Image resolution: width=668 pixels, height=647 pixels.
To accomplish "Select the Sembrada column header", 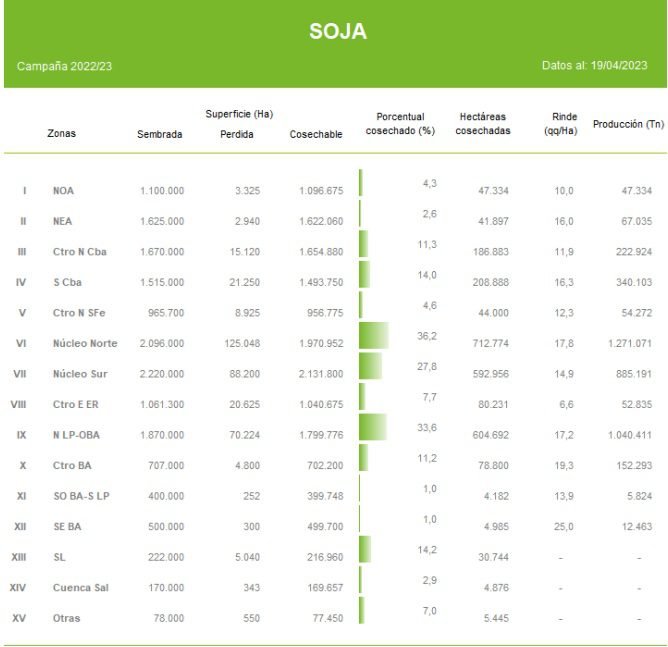I will [159, 134].
